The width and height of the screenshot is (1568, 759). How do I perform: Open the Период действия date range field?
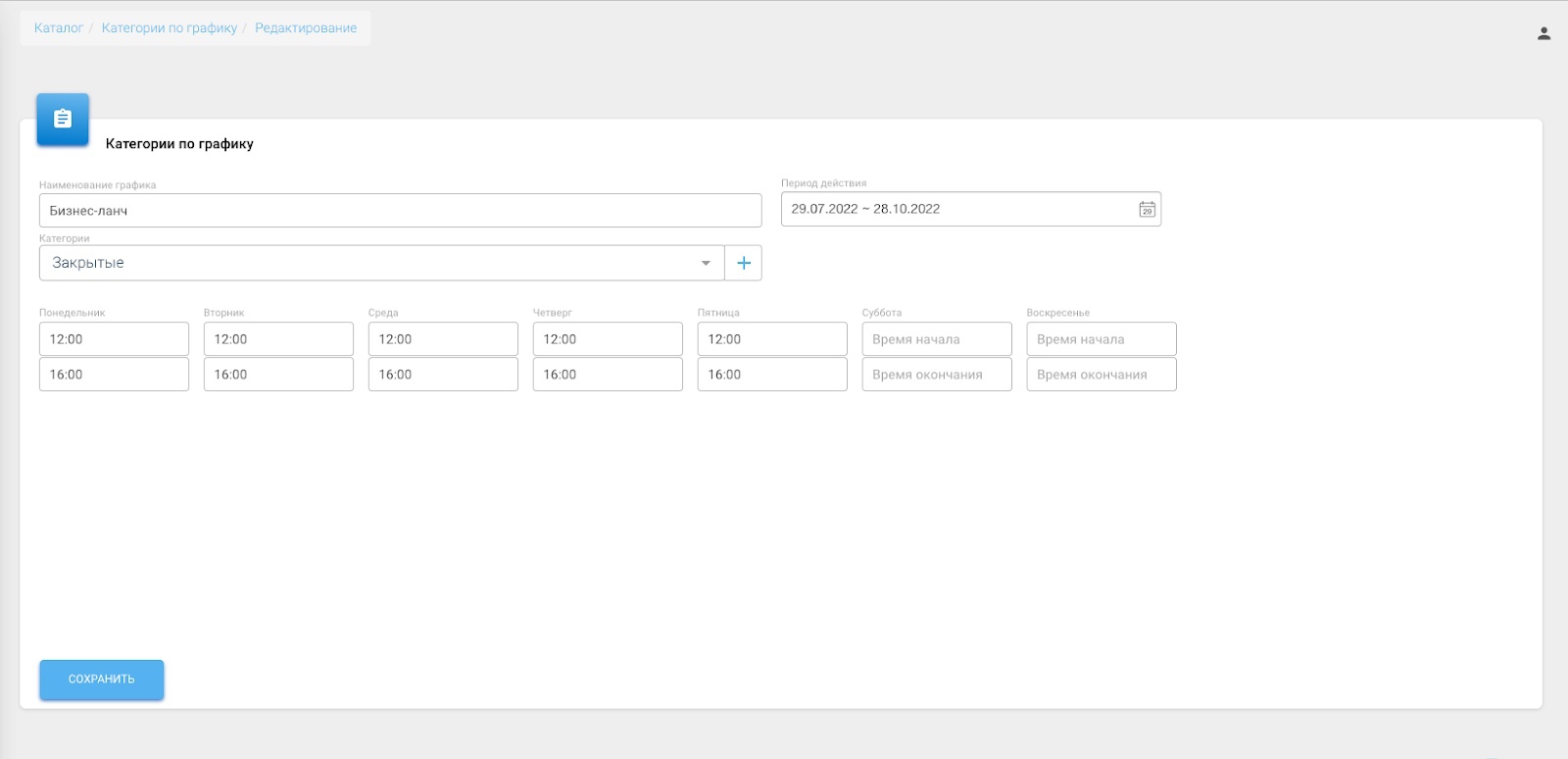click(955, 209)
